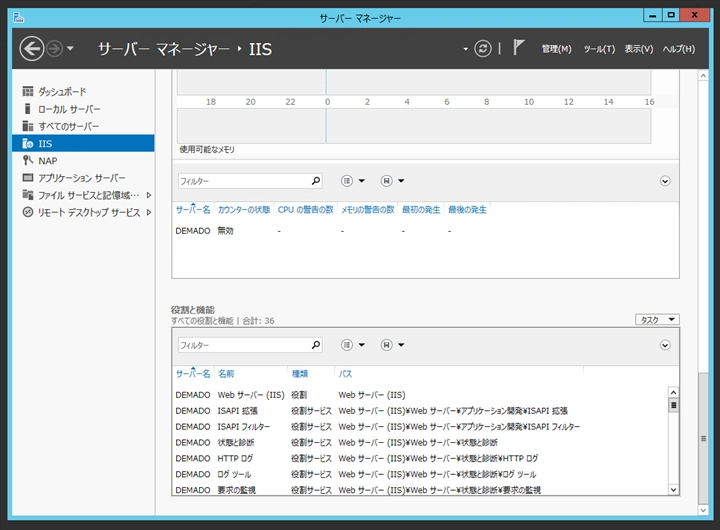This screenshot has height=530, width=720.
Task: Click the アプリケーション サーバー icon
Action: point(28,177)
